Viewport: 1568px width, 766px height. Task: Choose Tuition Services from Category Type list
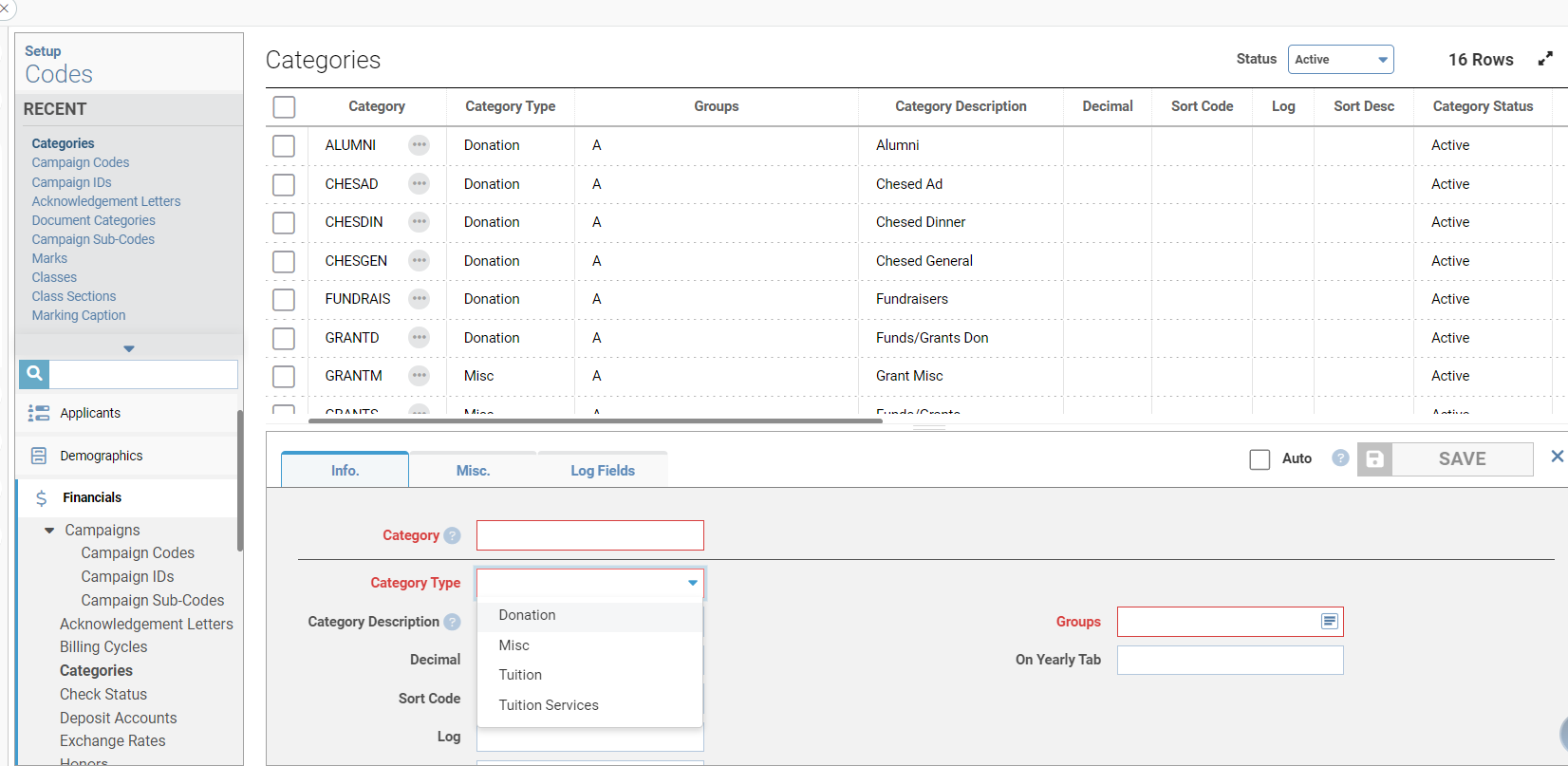590,705
